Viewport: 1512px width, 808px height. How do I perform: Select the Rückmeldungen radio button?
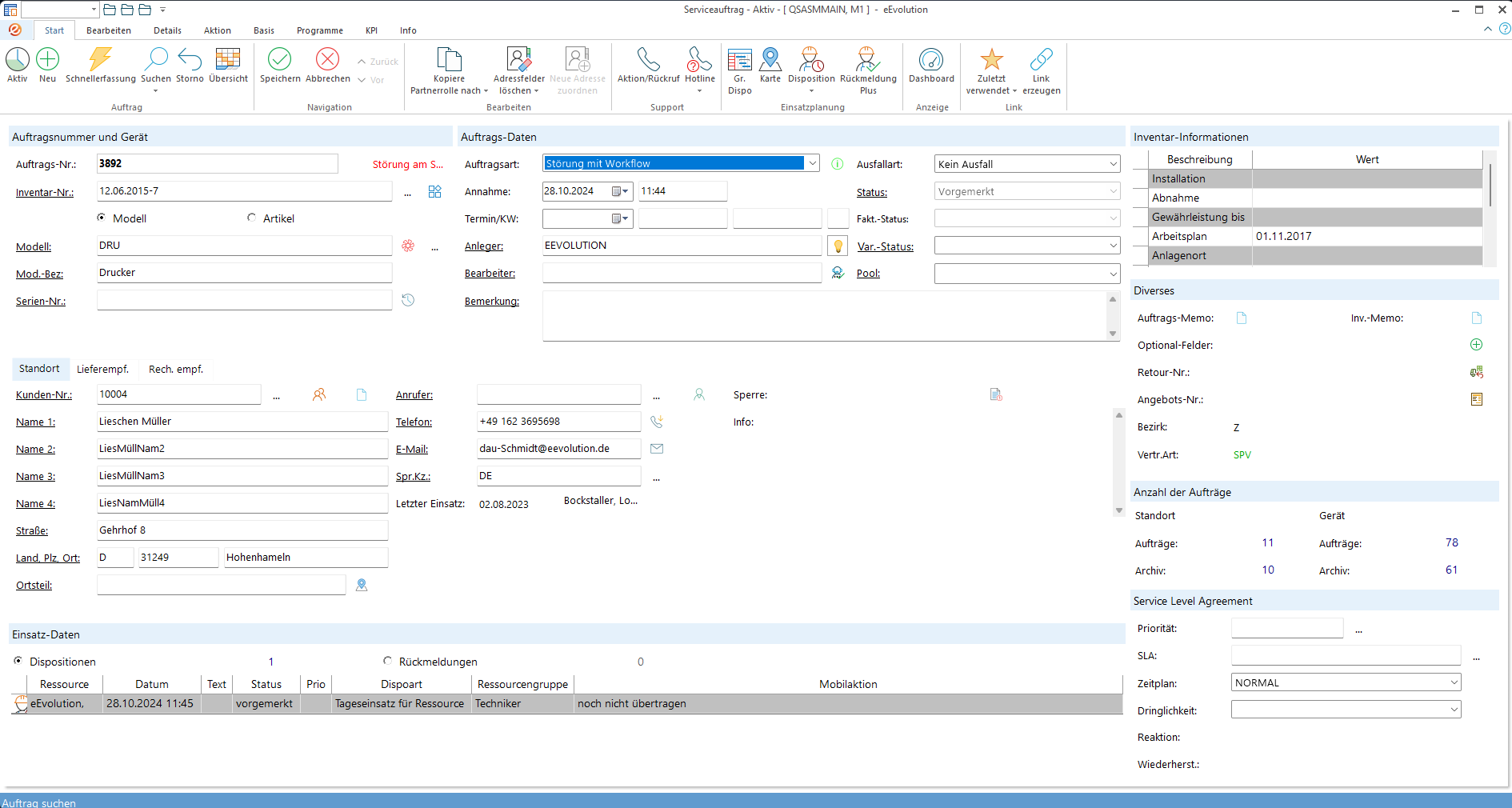point(388,661)
